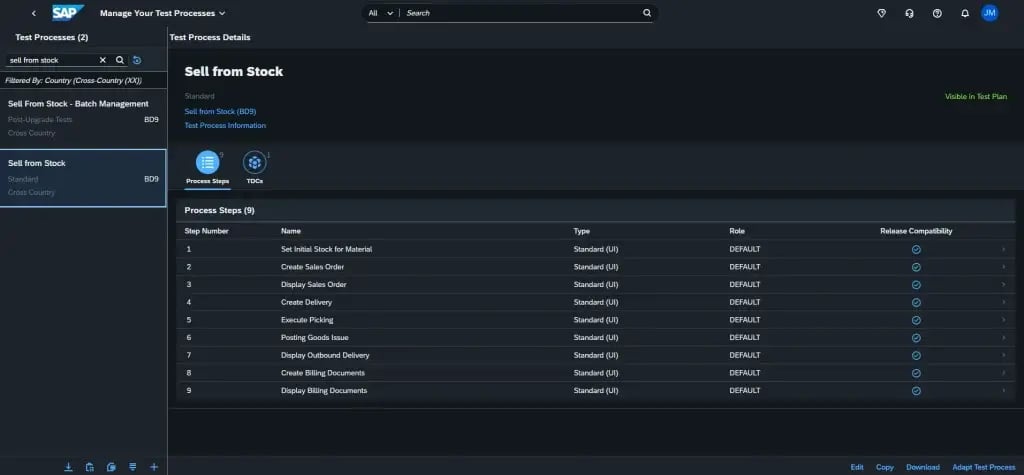Viewport: 1024px width, 475px height.
Task: Open the All search scope dropdown
Action: (x=380, y=13)
